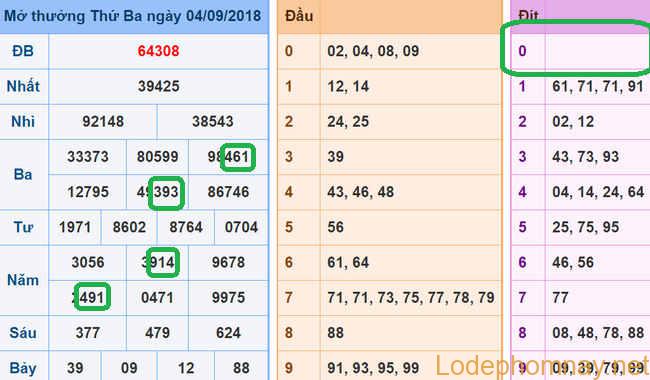The width and height of the screenshot is (650, 380).
Task: Click Đầu row 1 values '12, 14'
Action: click(348, 86)
